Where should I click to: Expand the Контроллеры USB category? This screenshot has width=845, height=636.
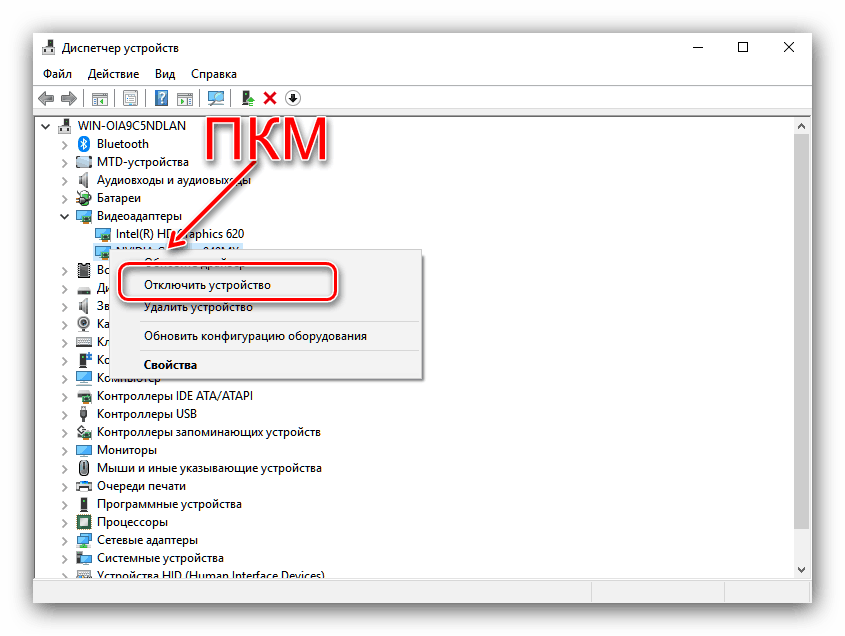pyautogui.click(x=65, y=414)
